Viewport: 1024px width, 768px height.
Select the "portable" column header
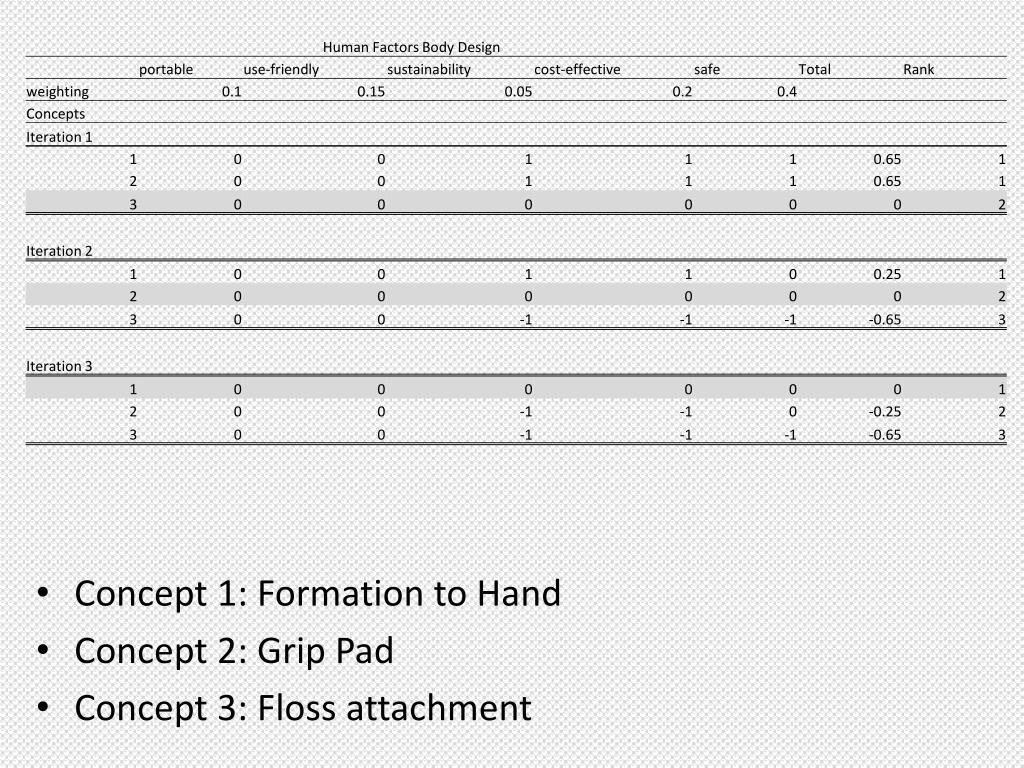(166, 69)
